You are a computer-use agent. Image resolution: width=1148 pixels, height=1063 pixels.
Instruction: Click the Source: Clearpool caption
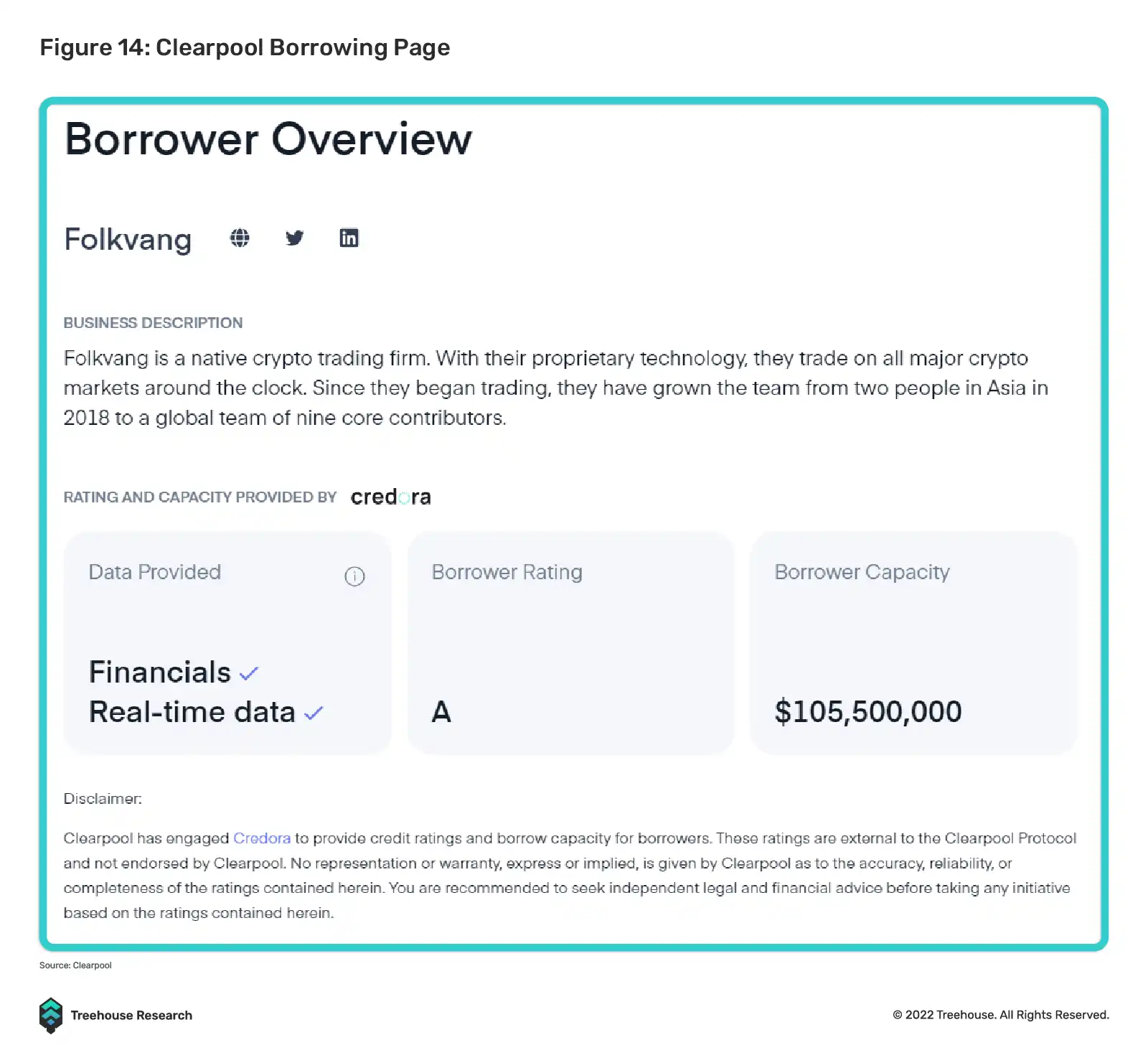click(75, 965)
